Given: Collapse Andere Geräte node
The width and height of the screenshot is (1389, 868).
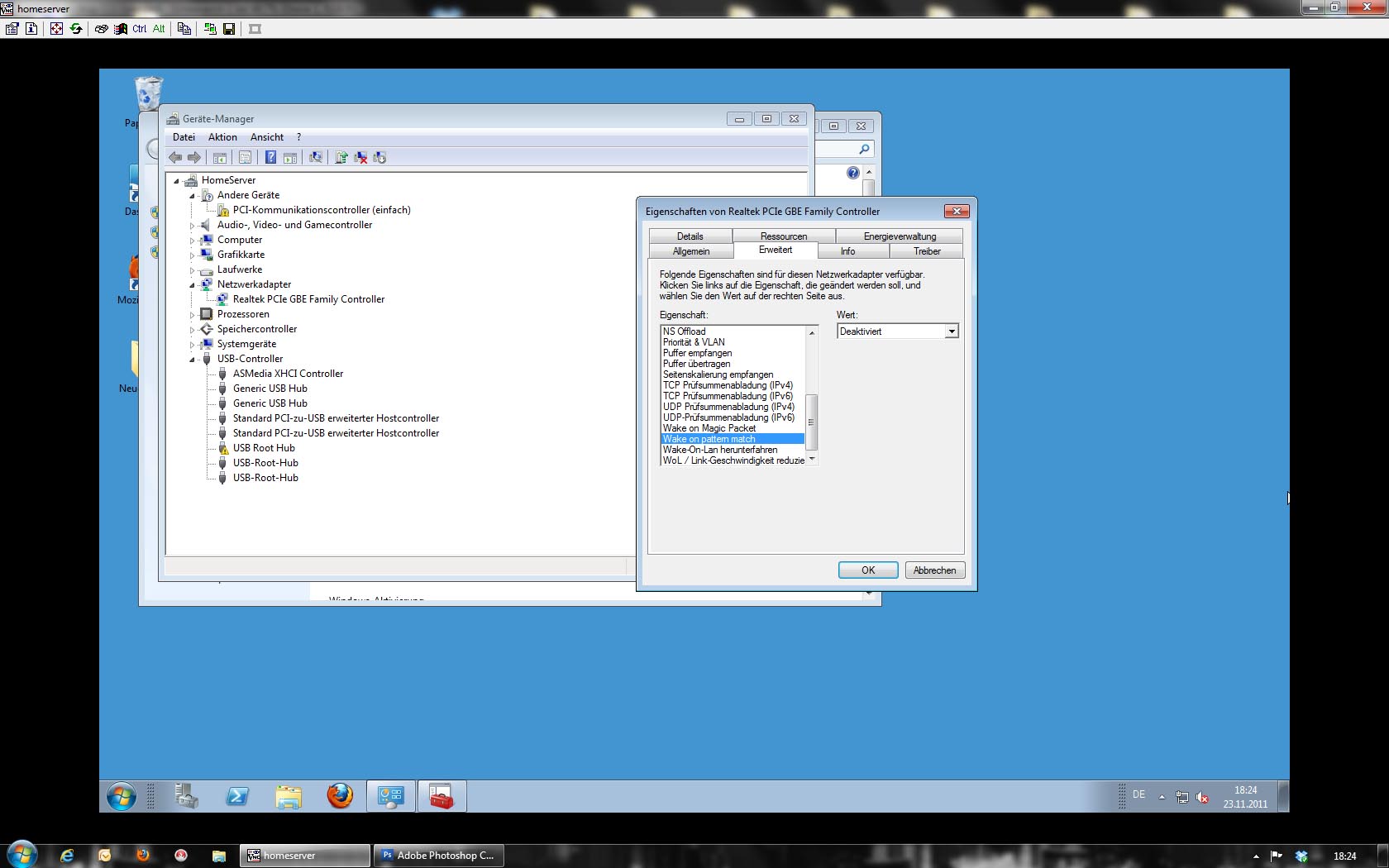Looking at the screenshot, I should click(x=192, y=196).
